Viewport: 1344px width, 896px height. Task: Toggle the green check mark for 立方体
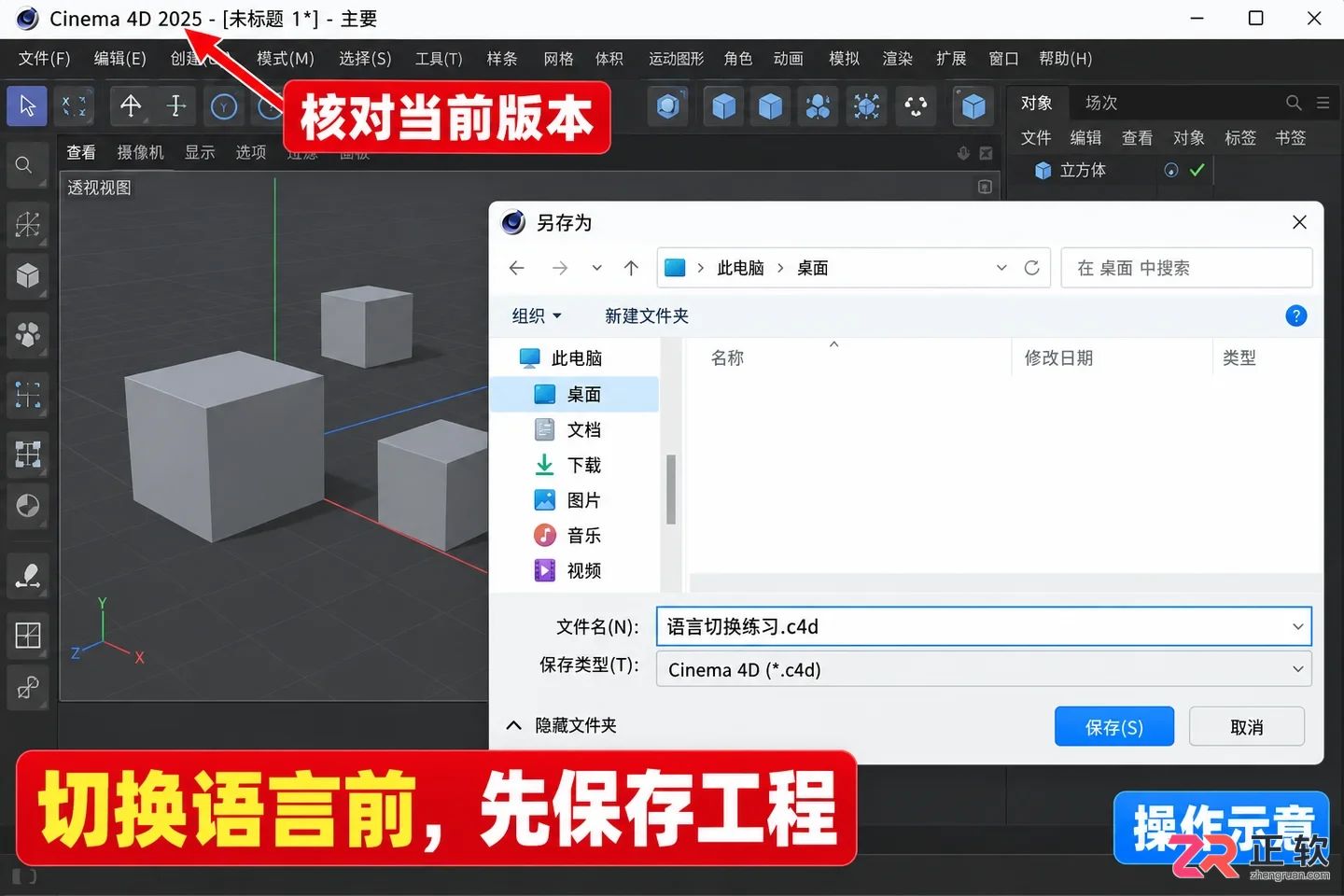[1197, 170]
